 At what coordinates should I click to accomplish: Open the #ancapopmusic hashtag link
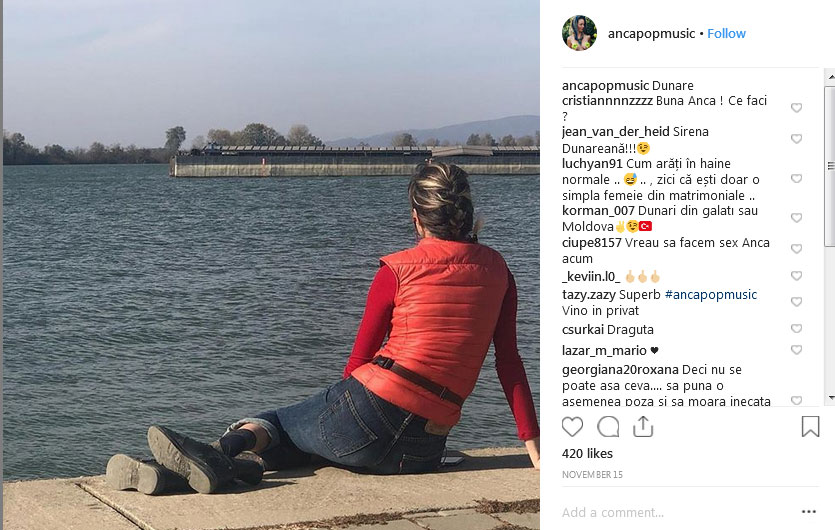(x=711, y=295)
